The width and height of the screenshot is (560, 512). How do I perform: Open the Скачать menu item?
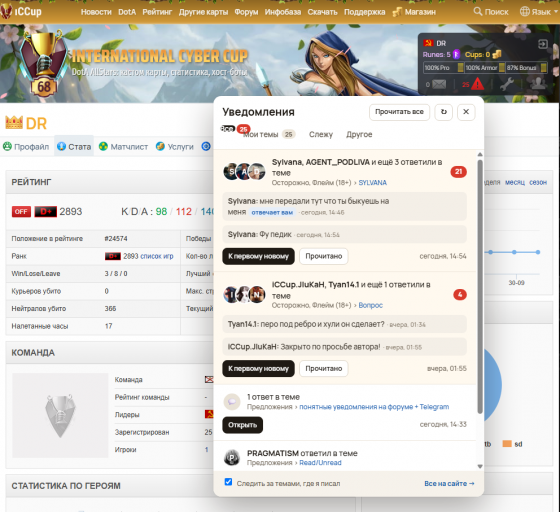pyautogui.click(x=322, y=12)
